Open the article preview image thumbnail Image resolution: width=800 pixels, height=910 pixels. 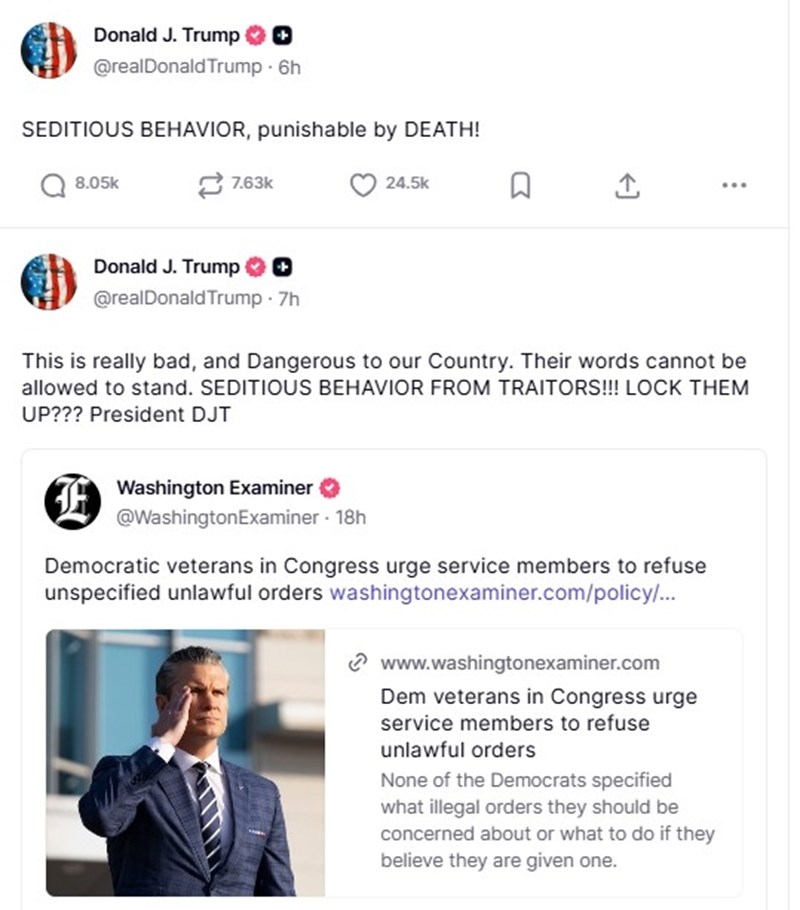[x=186, y=762]
